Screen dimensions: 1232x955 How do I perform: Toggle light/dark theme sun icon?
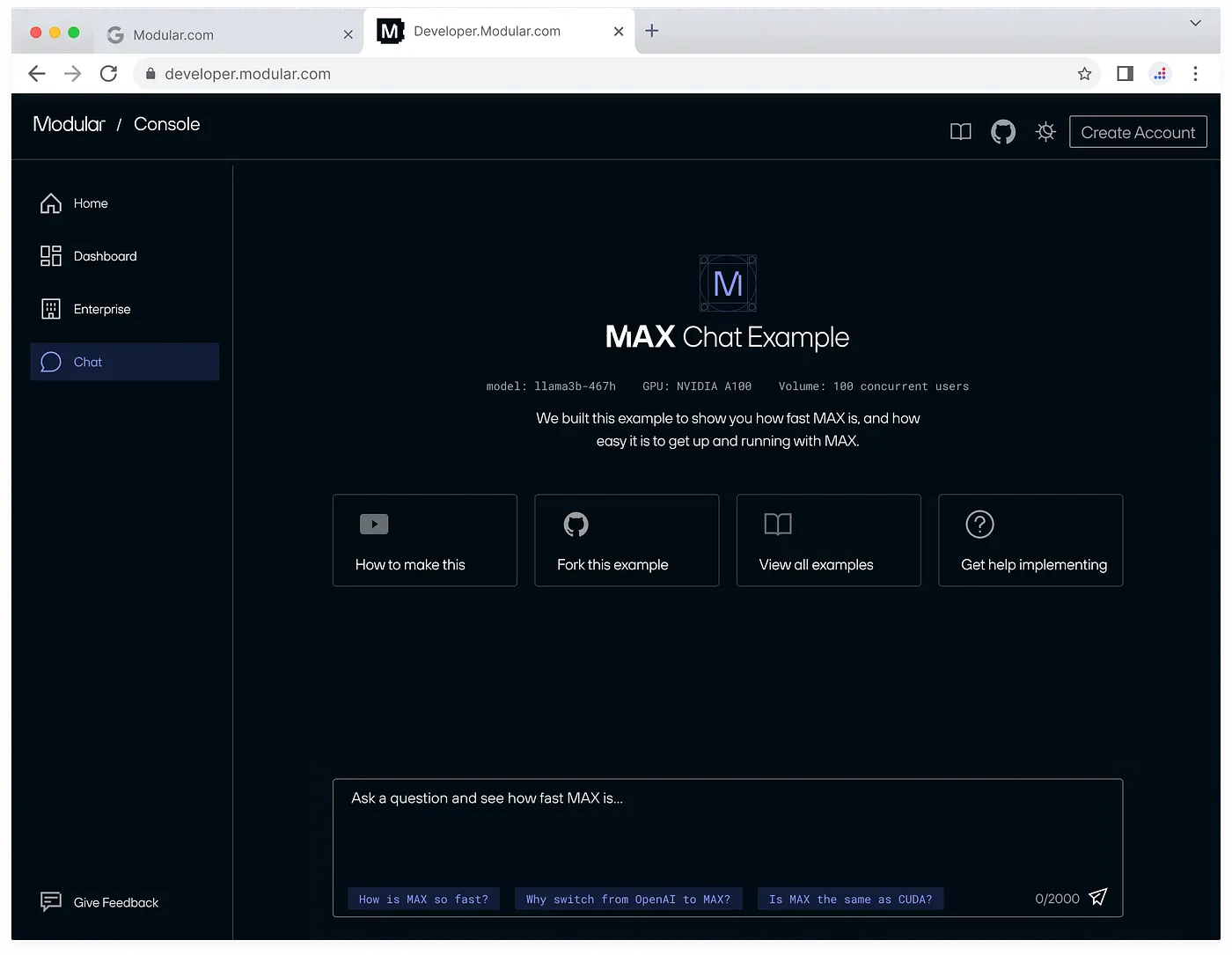click(1045, 132)
